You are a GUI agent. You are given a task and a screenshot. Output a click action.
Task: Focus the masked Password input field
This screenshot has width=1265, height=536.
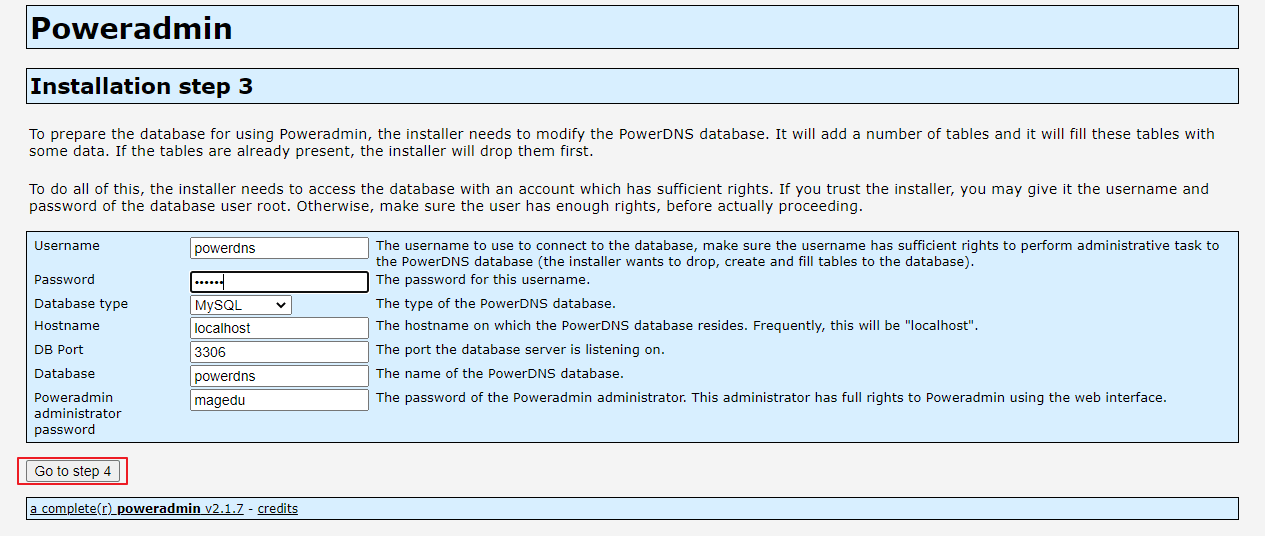pyautogui.click(x=279, y=282)
